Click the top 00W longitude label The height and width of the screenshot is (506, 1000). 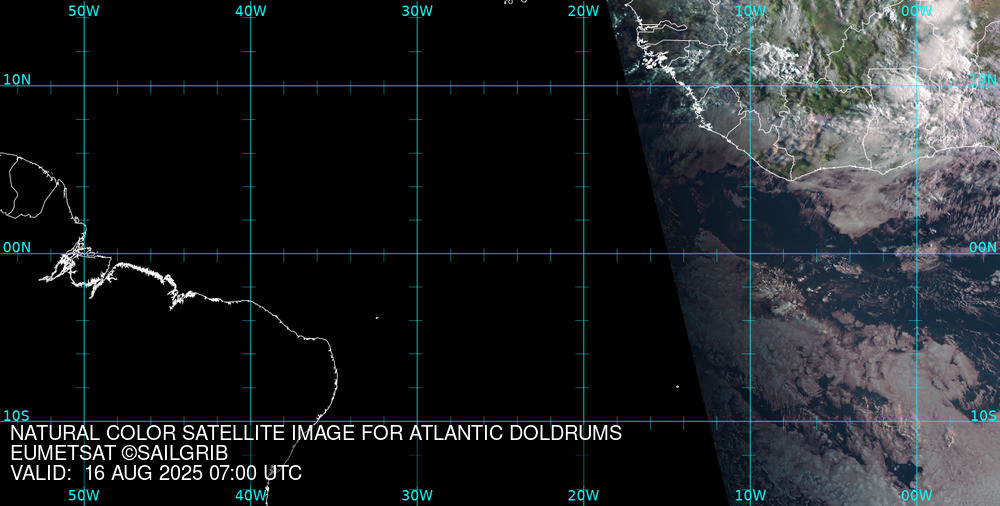(917, 11)
